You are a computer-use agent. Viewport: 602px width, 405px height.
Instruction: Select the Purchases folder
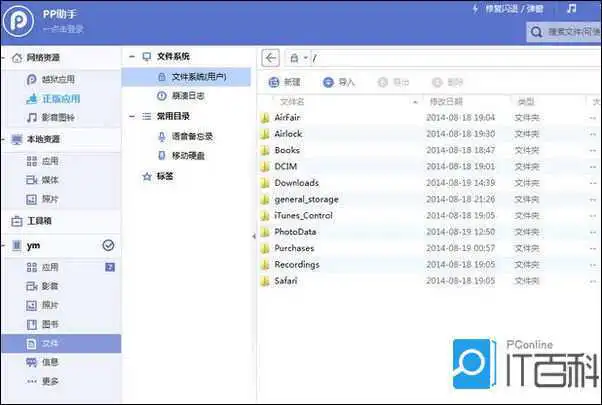coord(294,248)
